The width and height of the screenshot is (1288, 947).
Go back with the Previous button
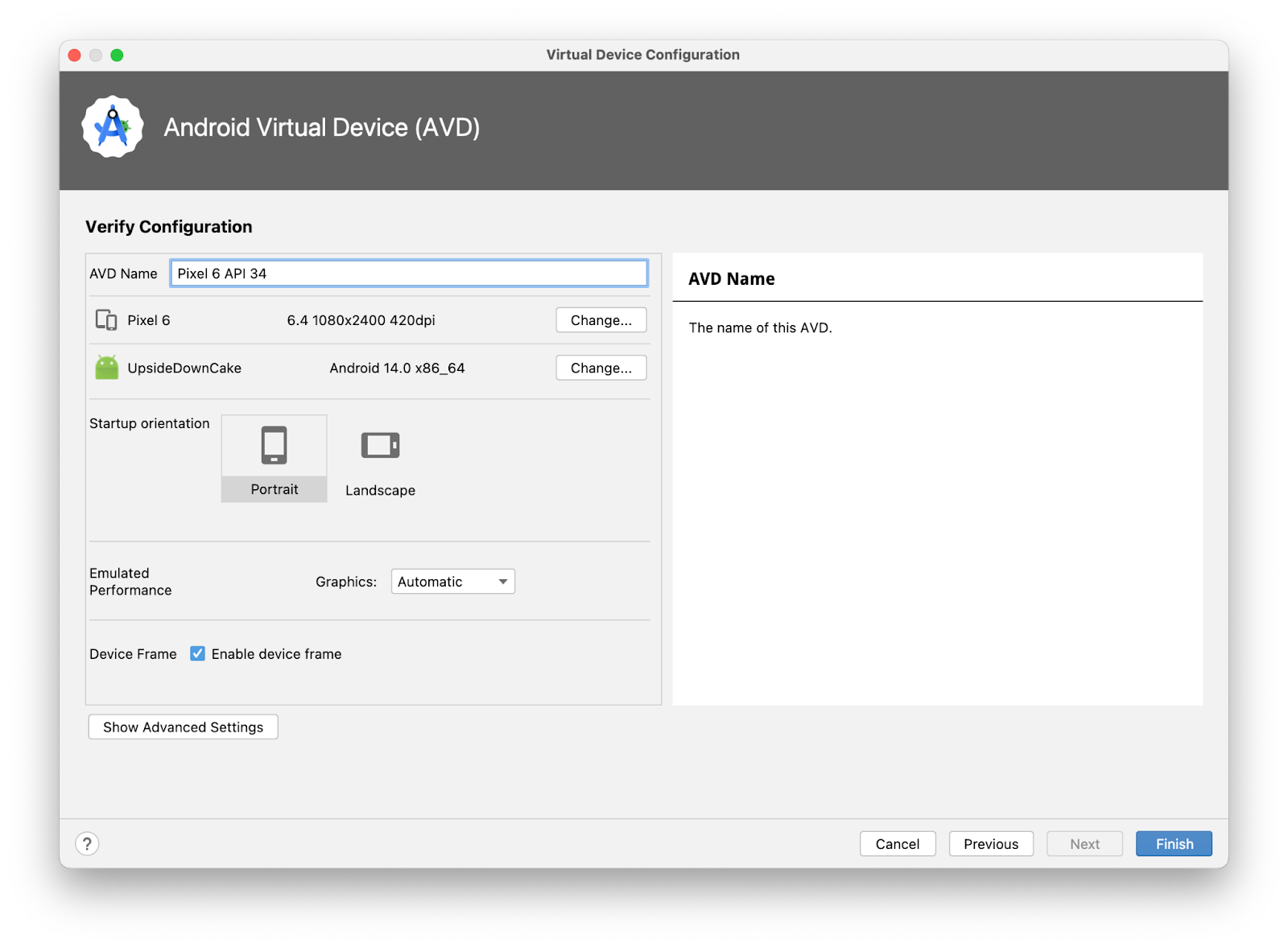pyautogui.click(x=990, y=843)
